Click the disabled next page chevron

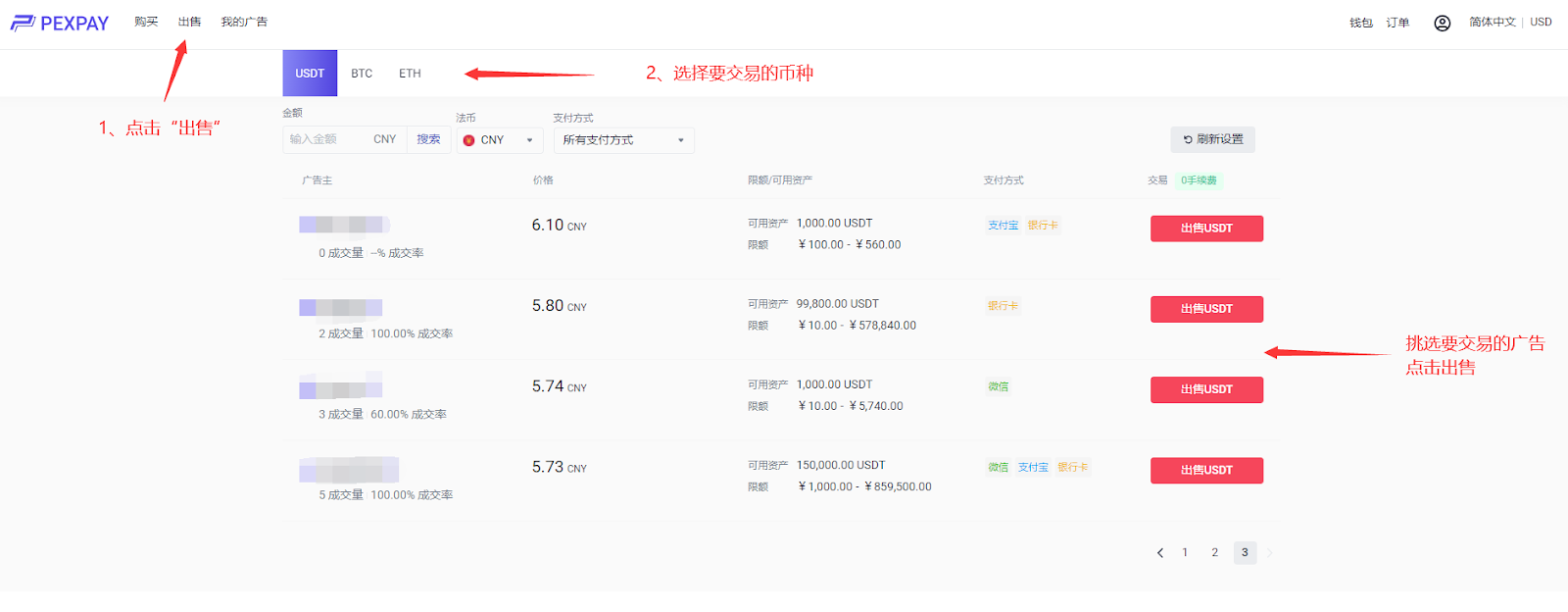[1270, 553]
